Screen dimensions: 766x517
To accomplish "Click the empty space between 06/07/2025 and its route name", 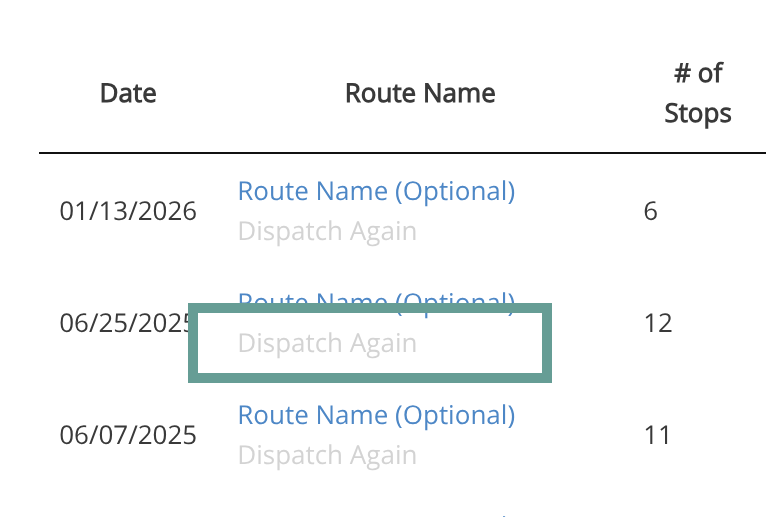I will click(x=217, y=436).
